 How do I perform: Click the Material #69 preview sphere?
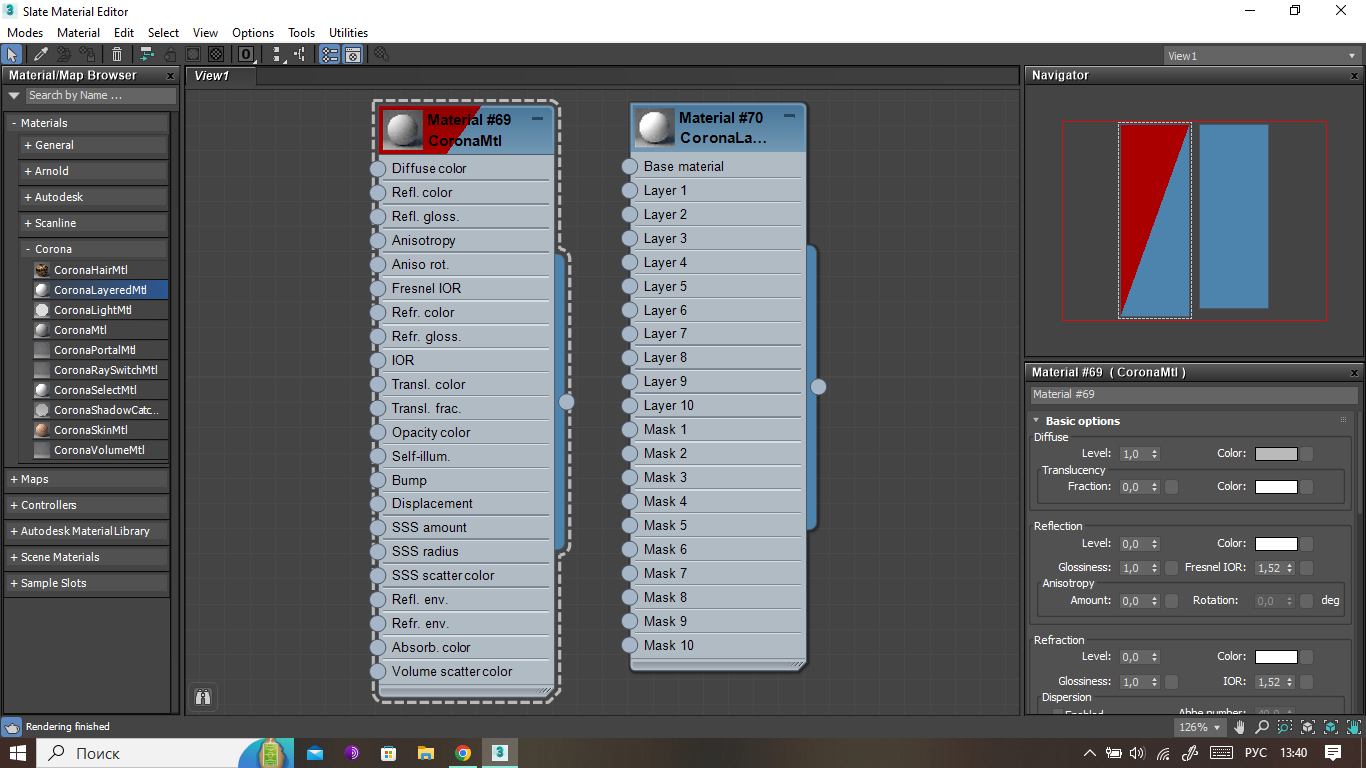coord(404,130)
